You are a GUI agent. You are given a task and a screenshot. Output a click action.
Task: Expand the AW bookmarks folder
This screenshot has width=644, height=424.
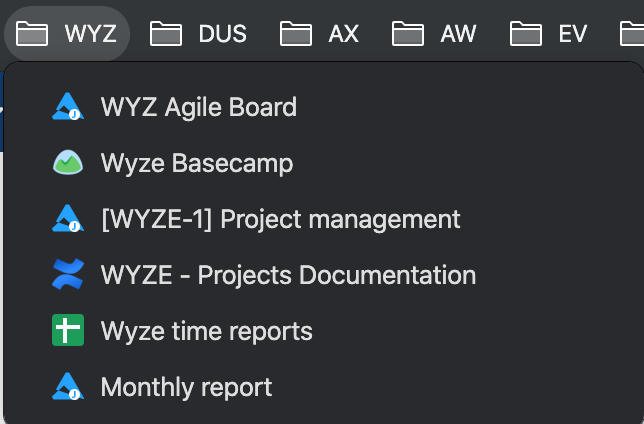click(x=435, y=33)
